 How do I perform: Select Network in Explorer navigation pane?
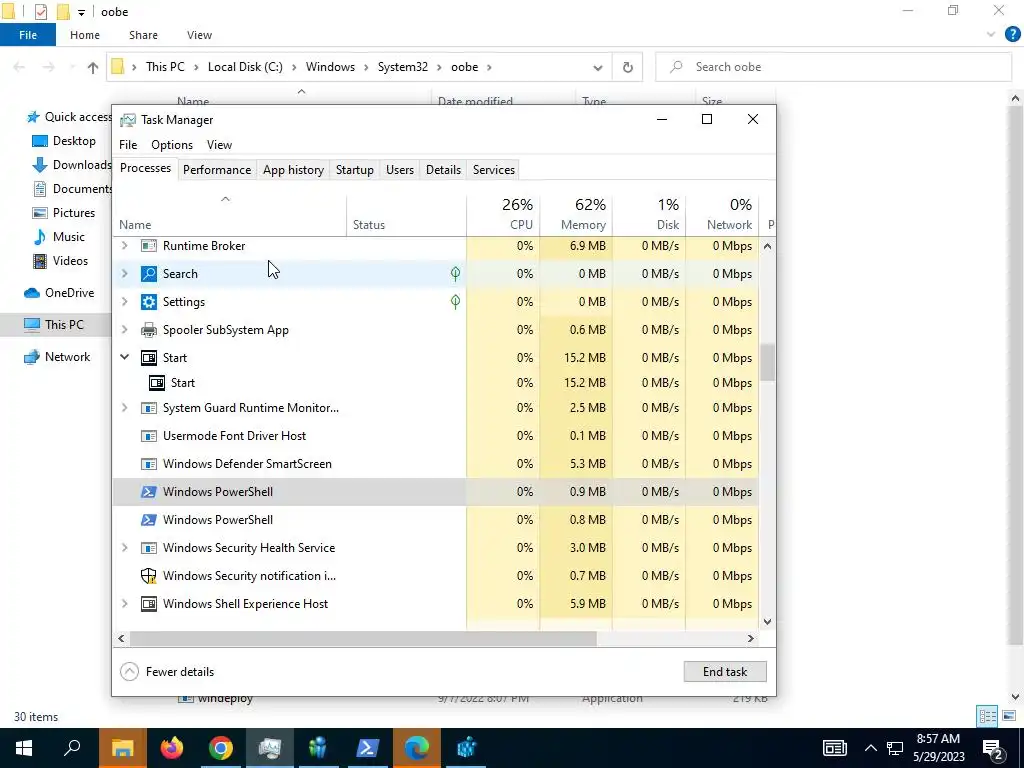(57, 357)
